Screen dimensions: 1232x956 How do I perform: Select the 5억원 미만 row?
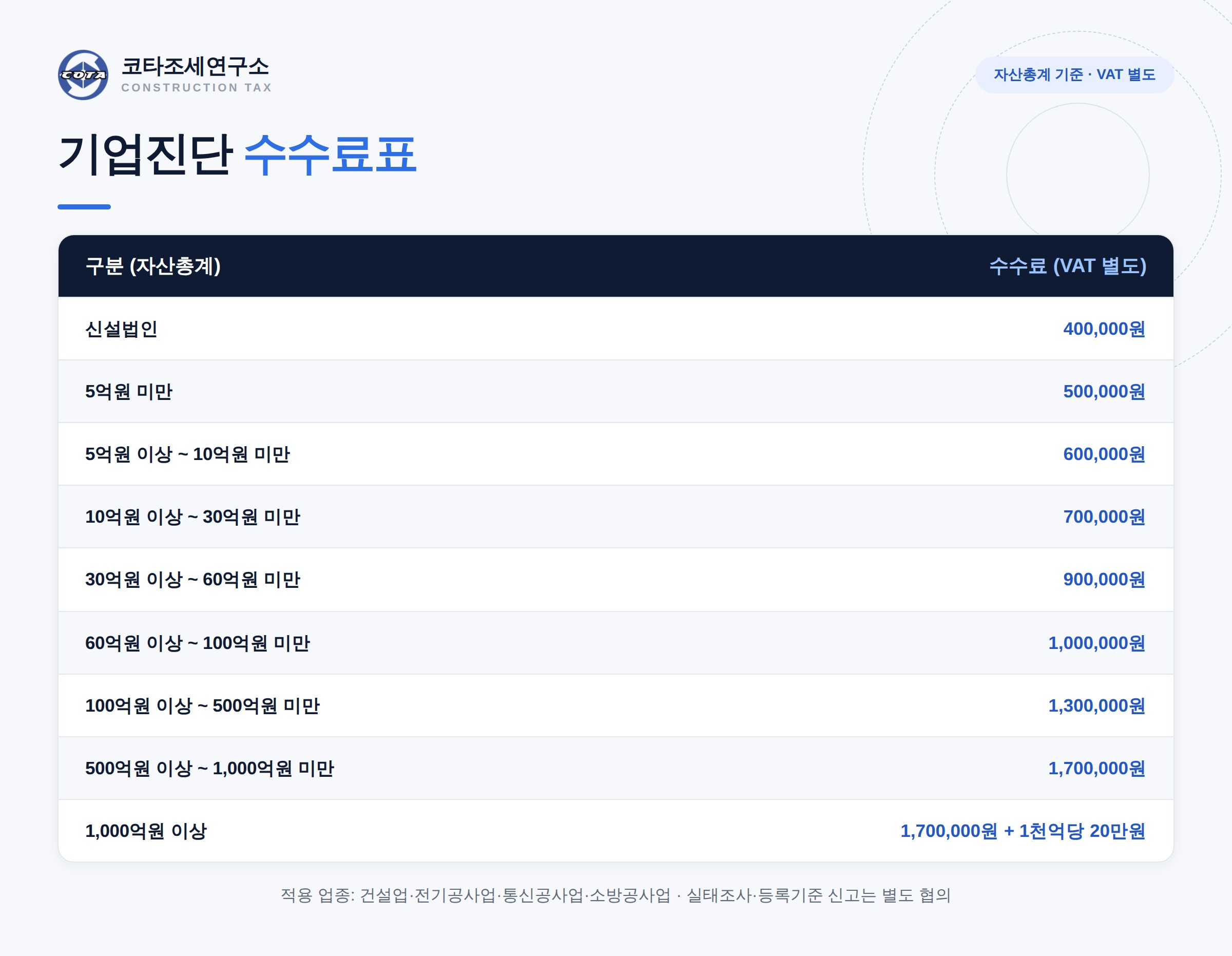(x=616, y=391)
